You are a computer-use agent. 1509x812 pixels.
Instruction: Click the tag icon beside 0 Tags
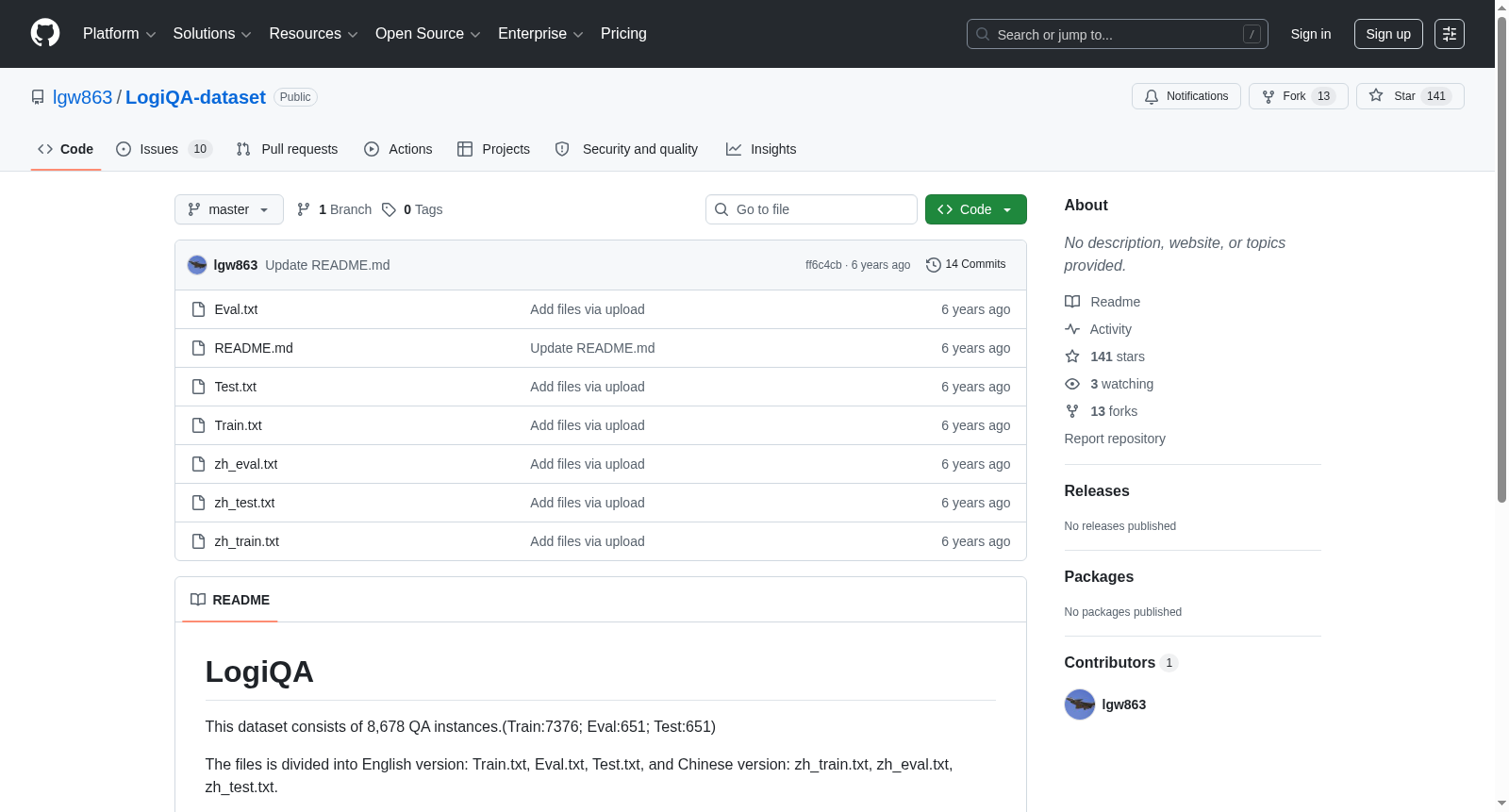click(x=389, y=209)
